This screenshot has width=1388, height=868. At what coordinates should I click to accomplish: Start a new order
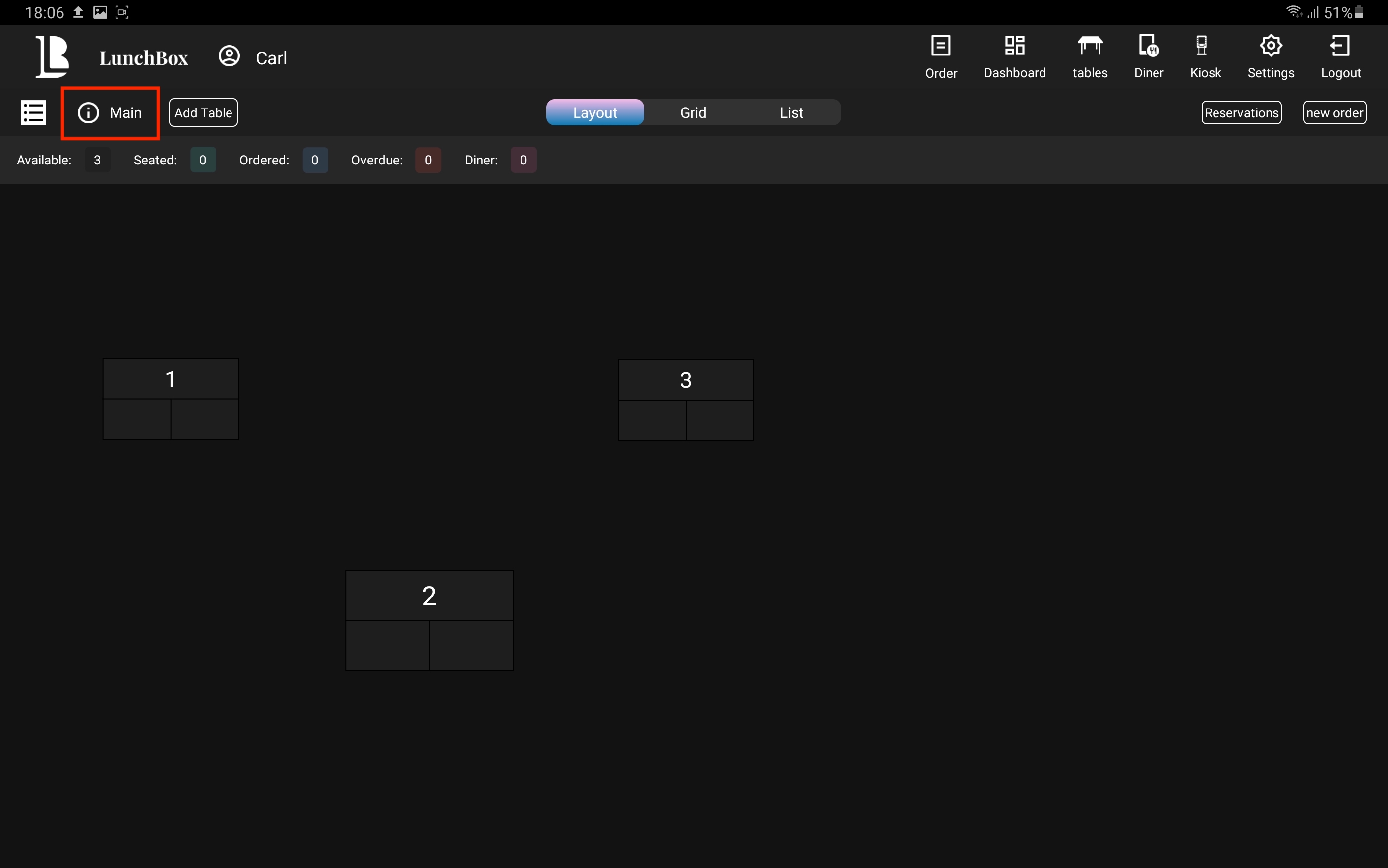click(1334, 113)
